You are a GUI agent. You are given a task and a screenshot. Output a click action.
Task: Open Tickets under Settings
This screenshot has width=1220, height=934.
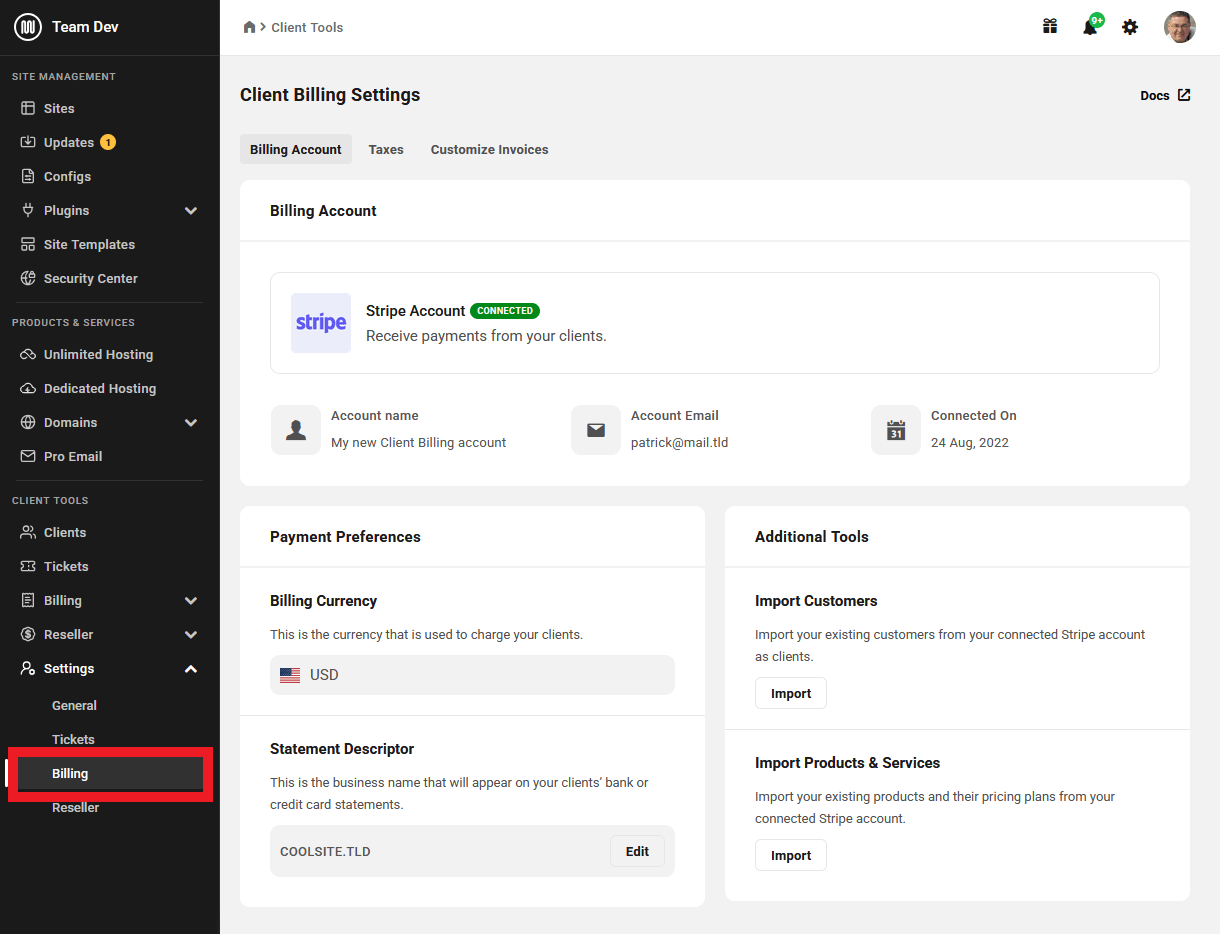[x=73, y=739]
